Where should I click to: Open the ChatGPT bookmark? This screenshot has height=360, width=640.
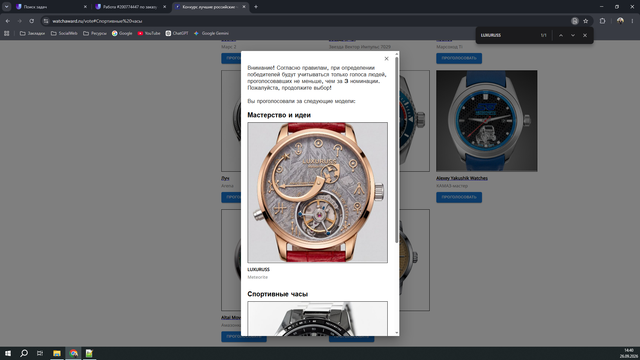[x=177, y=33]
